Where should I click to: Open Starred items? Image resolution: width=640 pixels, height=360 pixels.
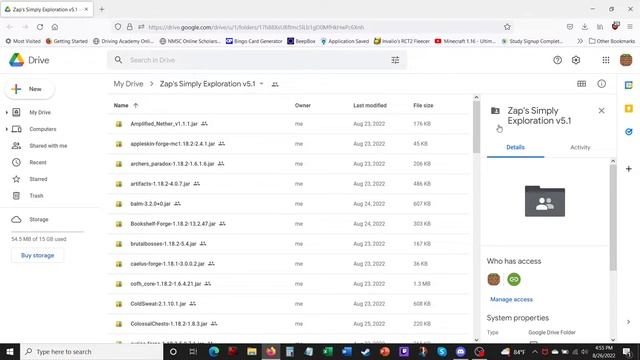[38, 179]
